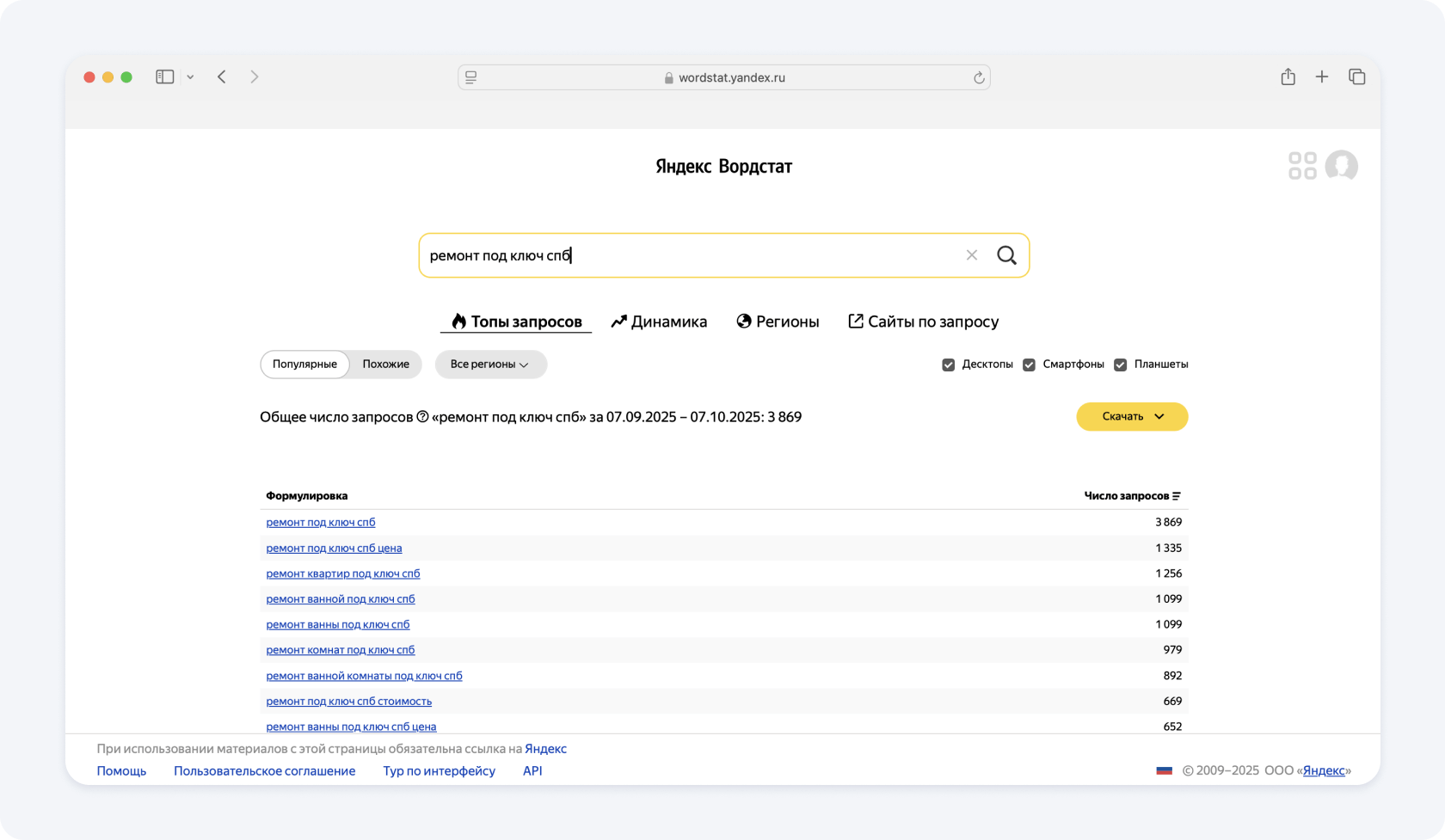Uncheck the Десктопы checkbox
The height and width of the screenshot is (840, 1445).
[949, 365]
